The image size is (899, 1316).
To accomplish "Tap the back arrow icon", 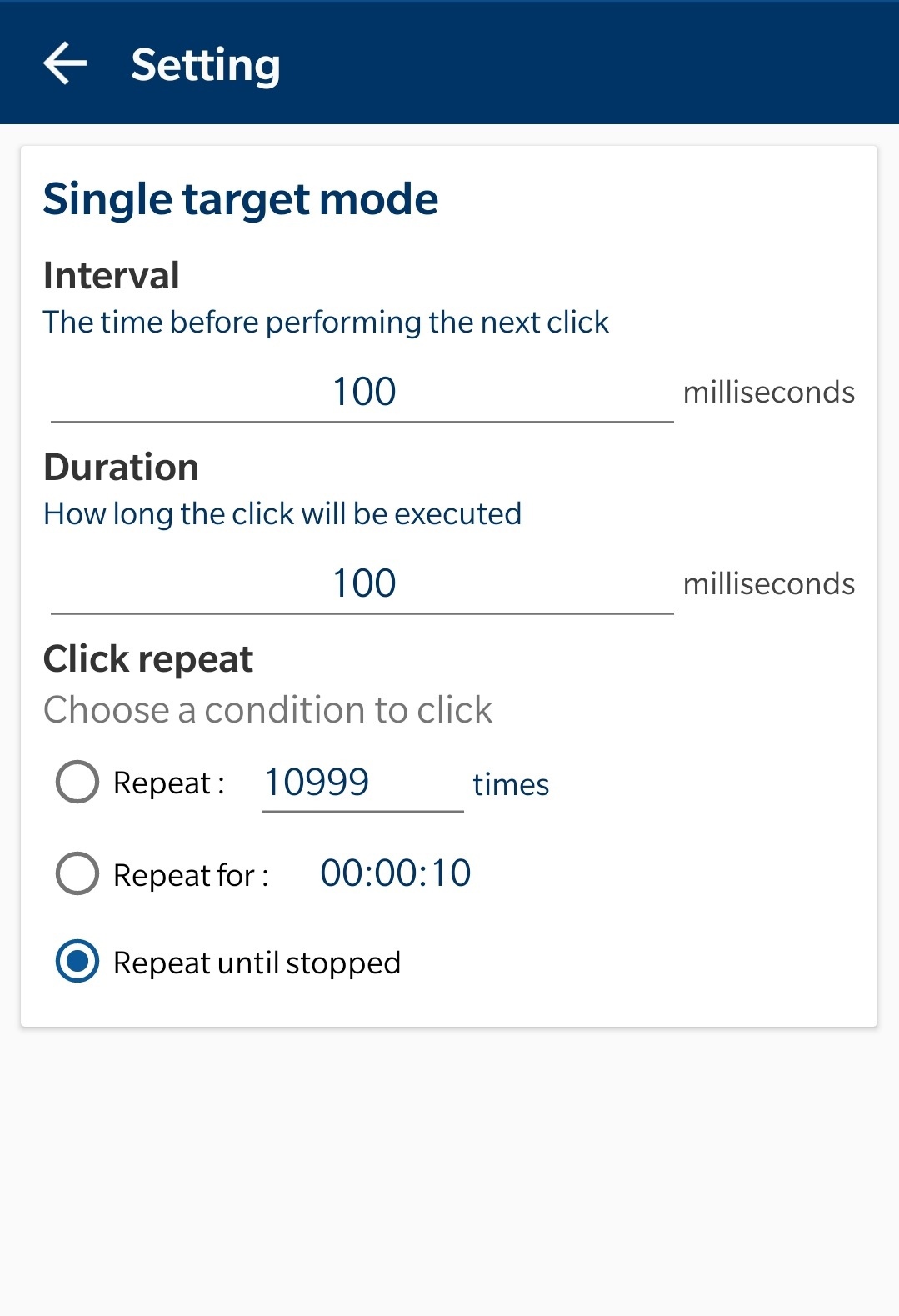I will [x=65, y=64].
